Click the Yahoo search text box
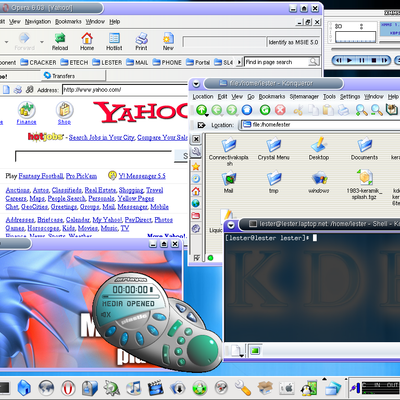 (93, 156)
